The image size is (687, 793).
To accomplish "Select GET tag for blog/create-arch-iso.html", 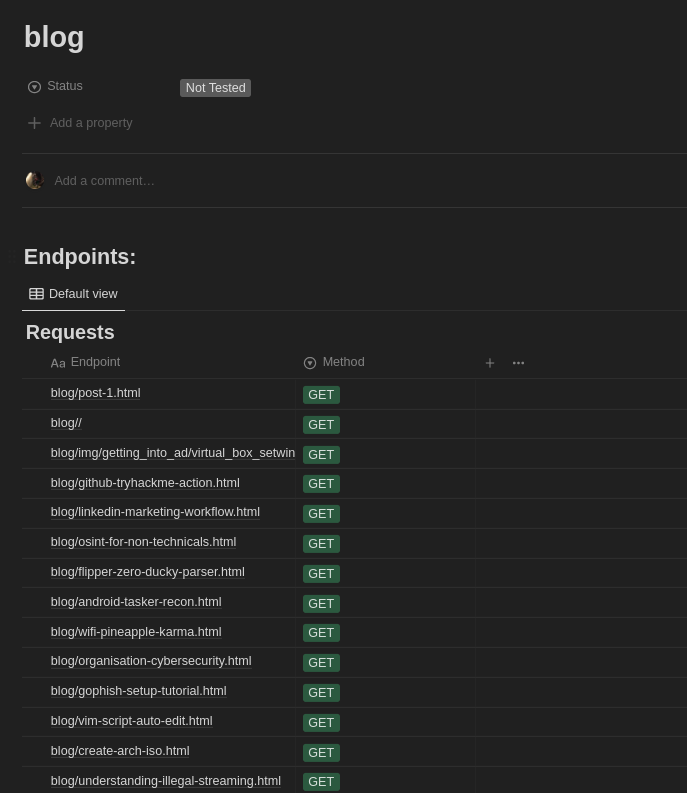I will click(x=321, y=752).
